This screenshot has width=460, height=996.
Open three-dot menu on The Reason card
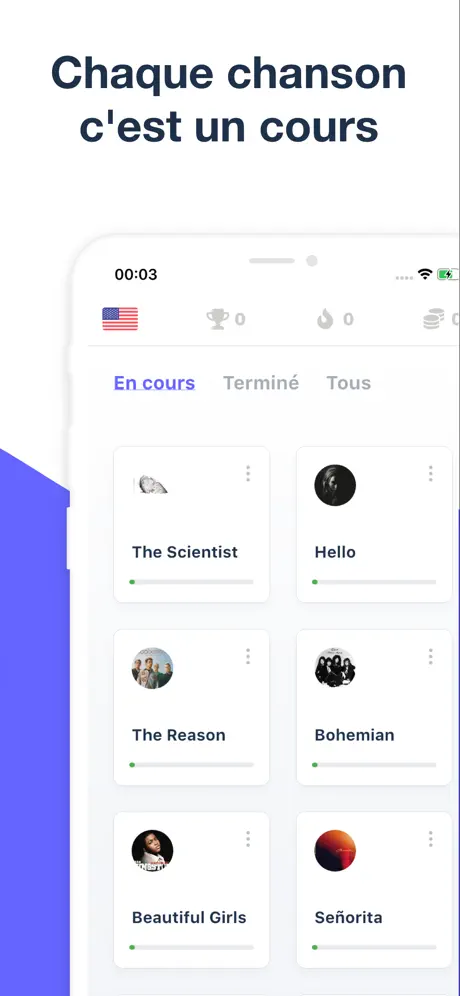(x=248, y=656)
